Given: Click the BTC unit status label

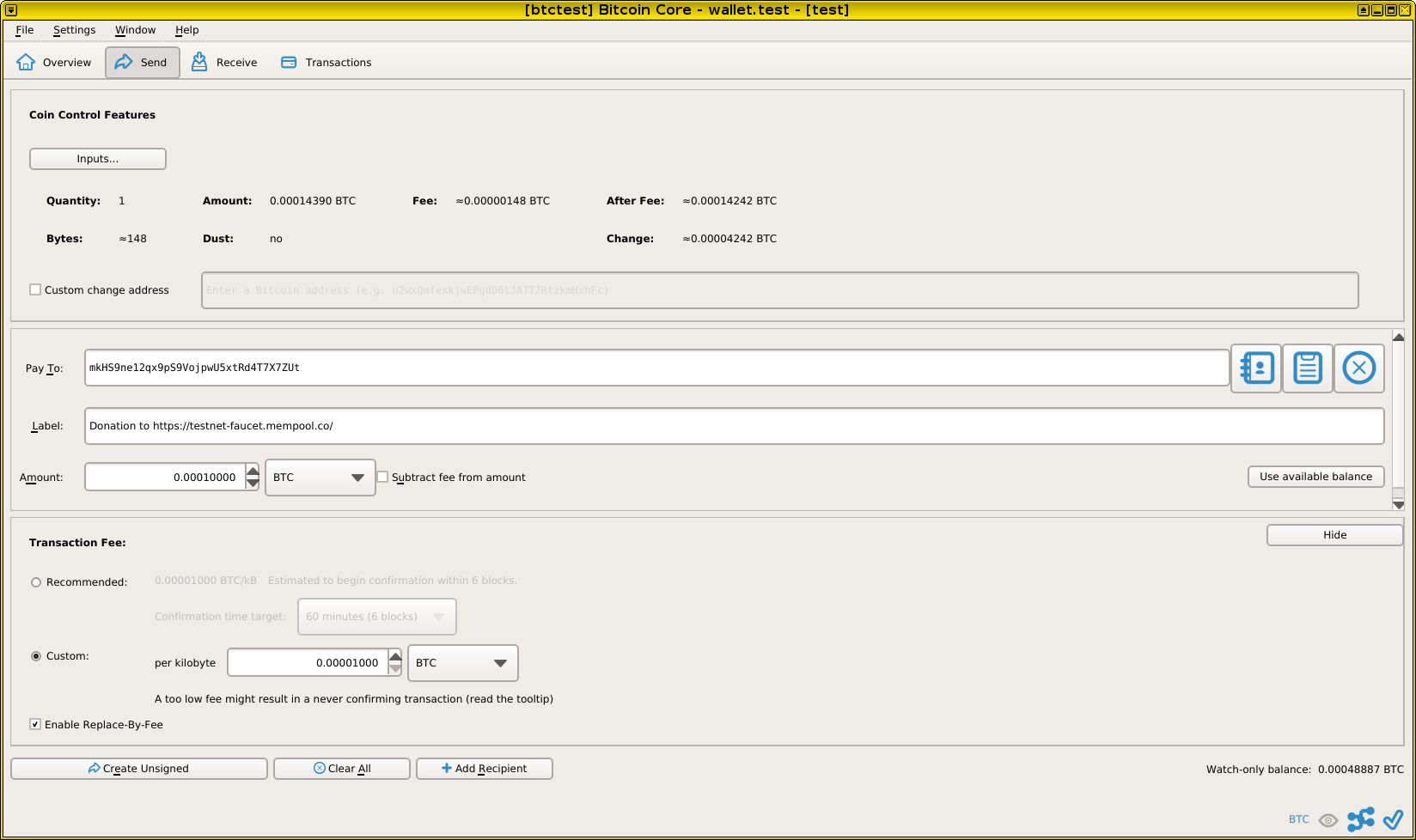Looking at the screenshot, I should tap(1299, 819).
